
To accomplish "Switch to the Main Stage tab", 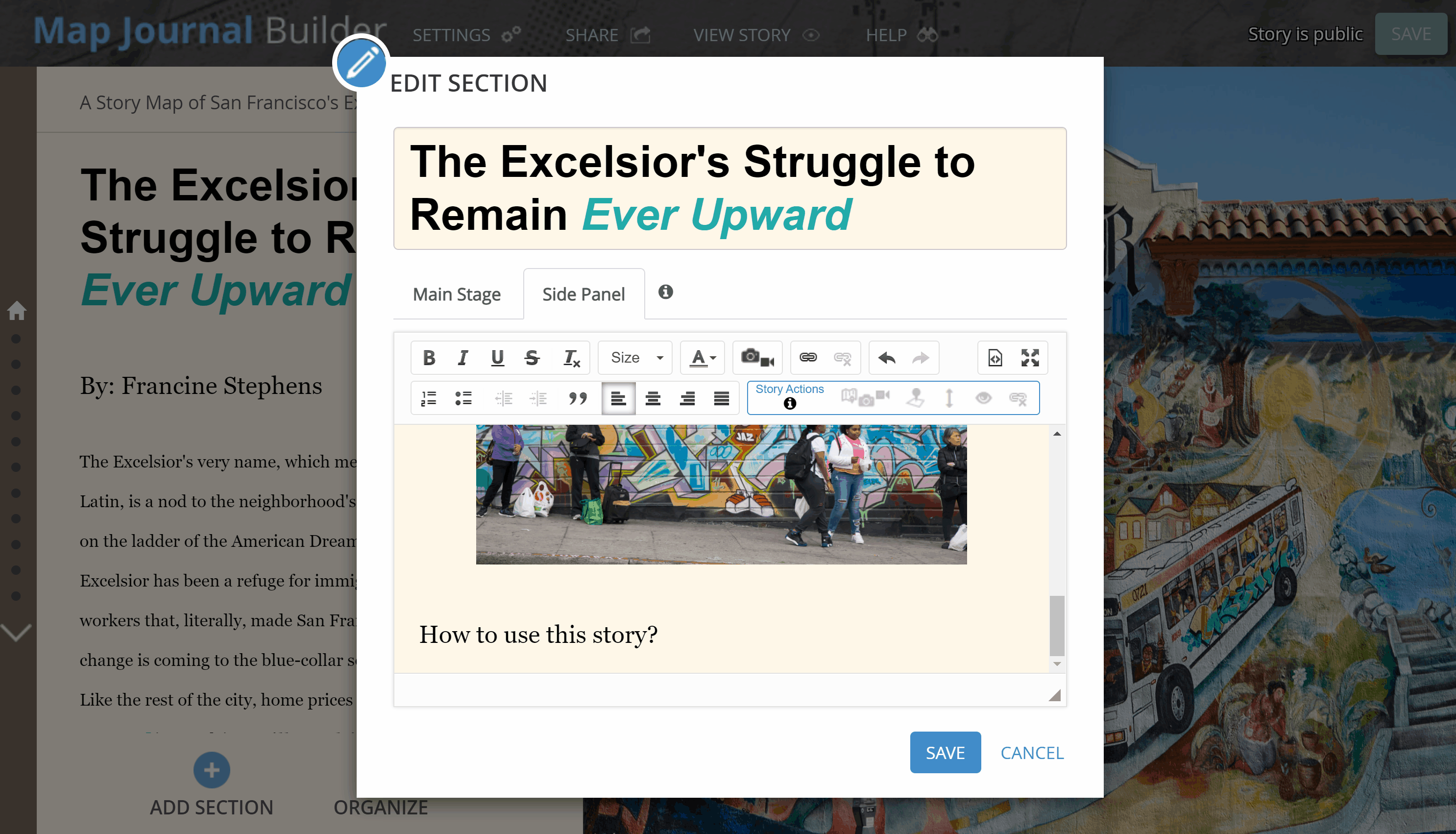I will 456,294.
